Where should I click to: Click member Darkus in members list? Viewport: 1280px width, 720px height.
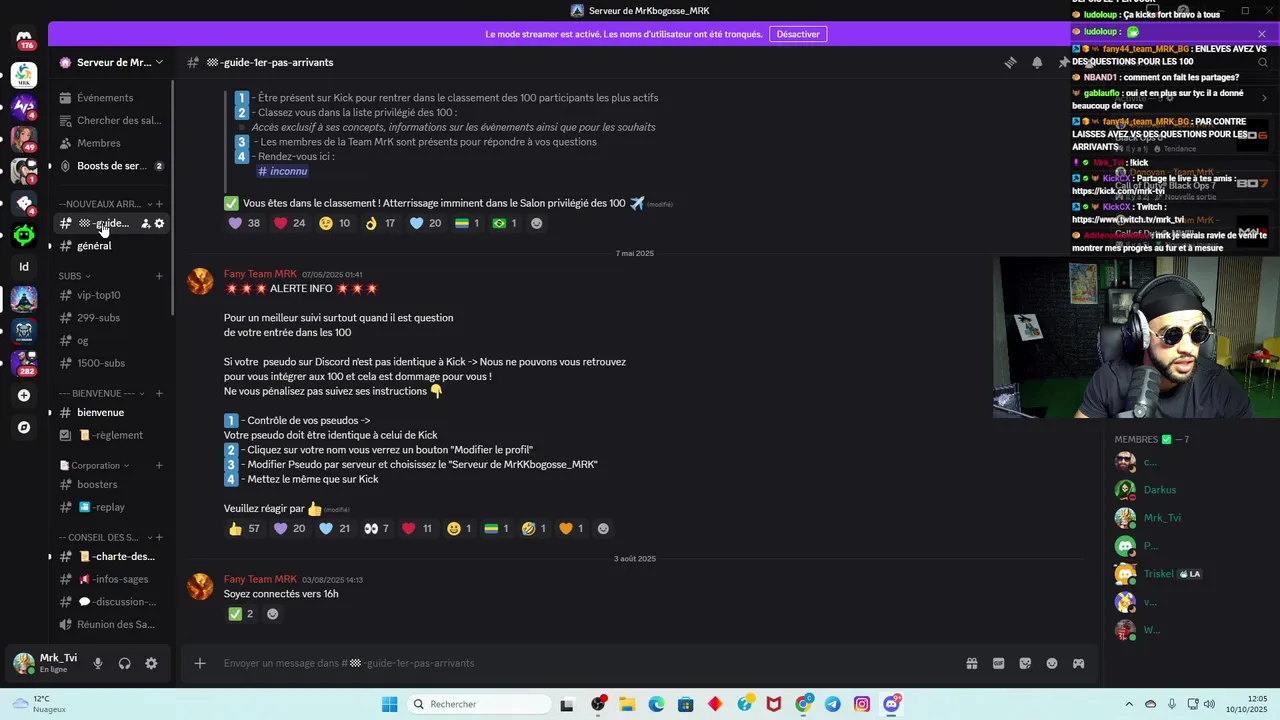click(1160, 490)
